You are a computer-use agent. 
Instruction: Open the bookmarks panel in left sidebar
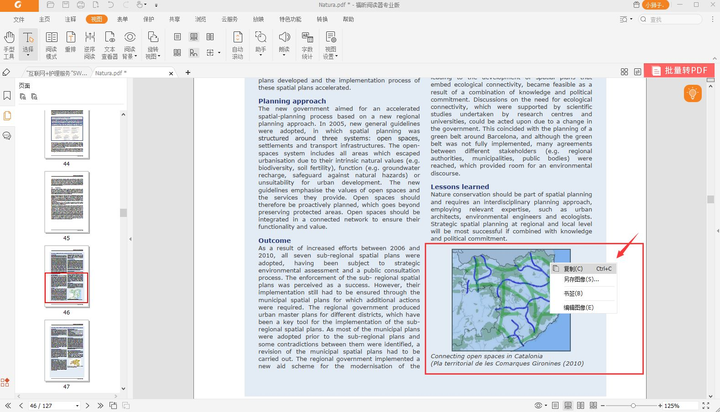7,96
